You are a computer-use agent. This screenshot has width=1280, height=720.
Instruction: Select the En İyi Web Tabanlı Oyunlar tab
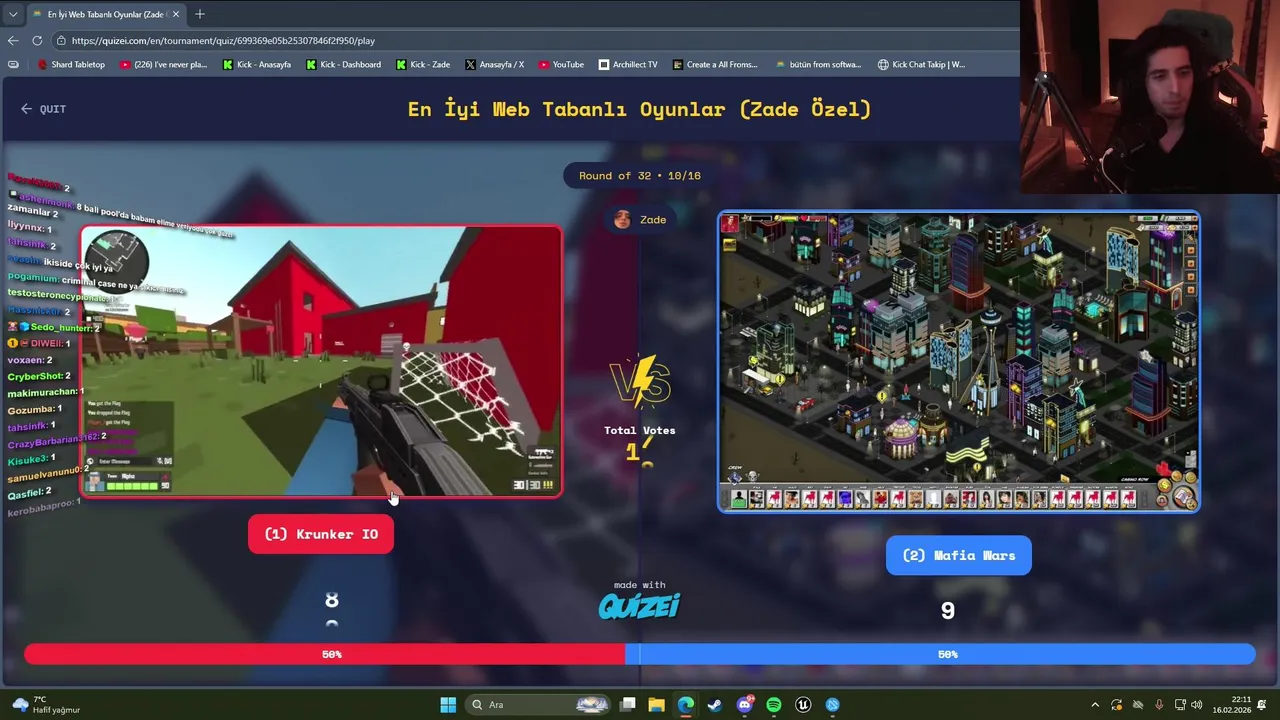click(x=105, y=14)
